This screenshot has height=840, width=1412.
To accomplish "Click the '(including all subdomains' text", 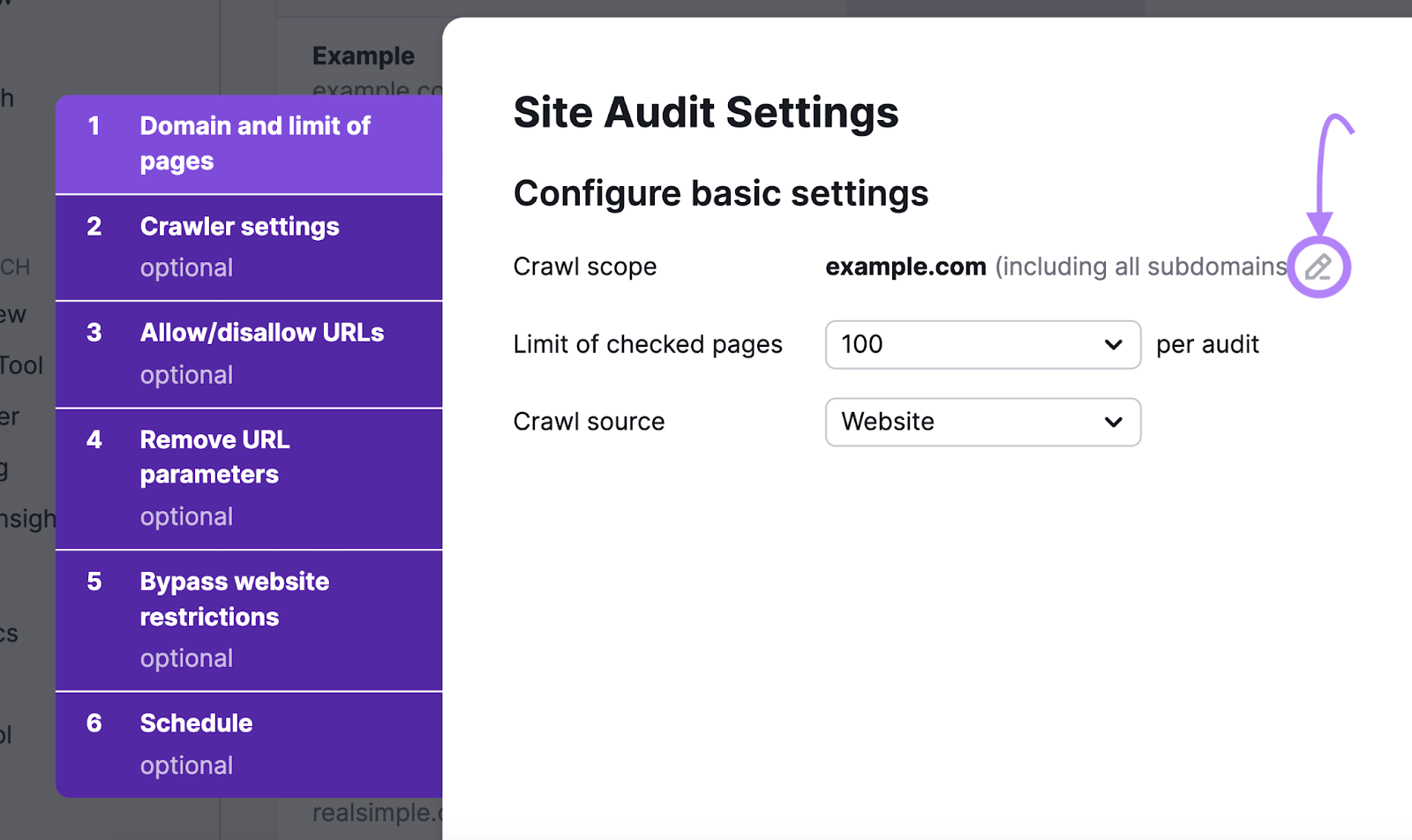I will pos(1141,266).
